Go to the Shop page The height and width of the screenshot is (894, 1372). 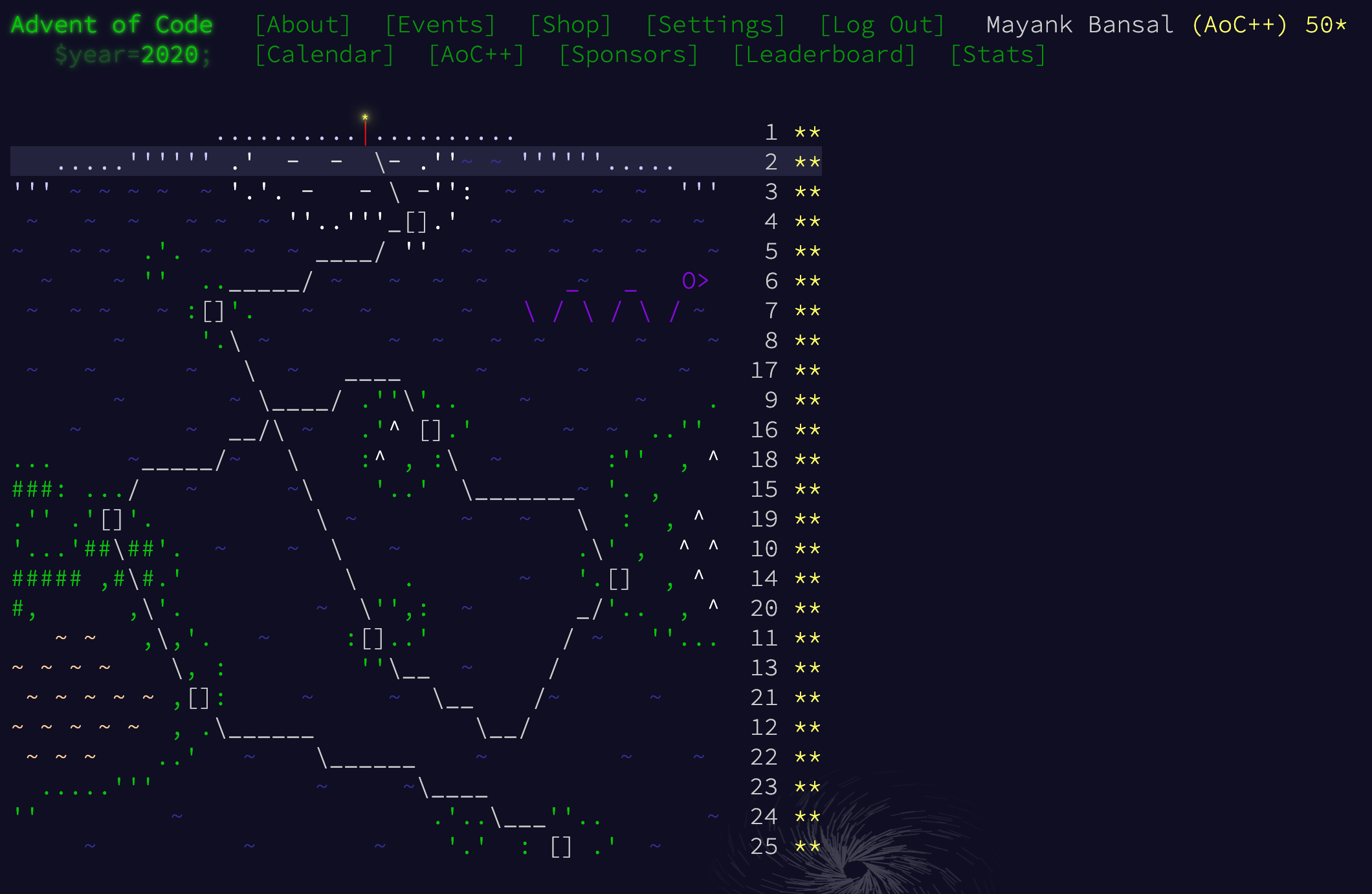570,25
